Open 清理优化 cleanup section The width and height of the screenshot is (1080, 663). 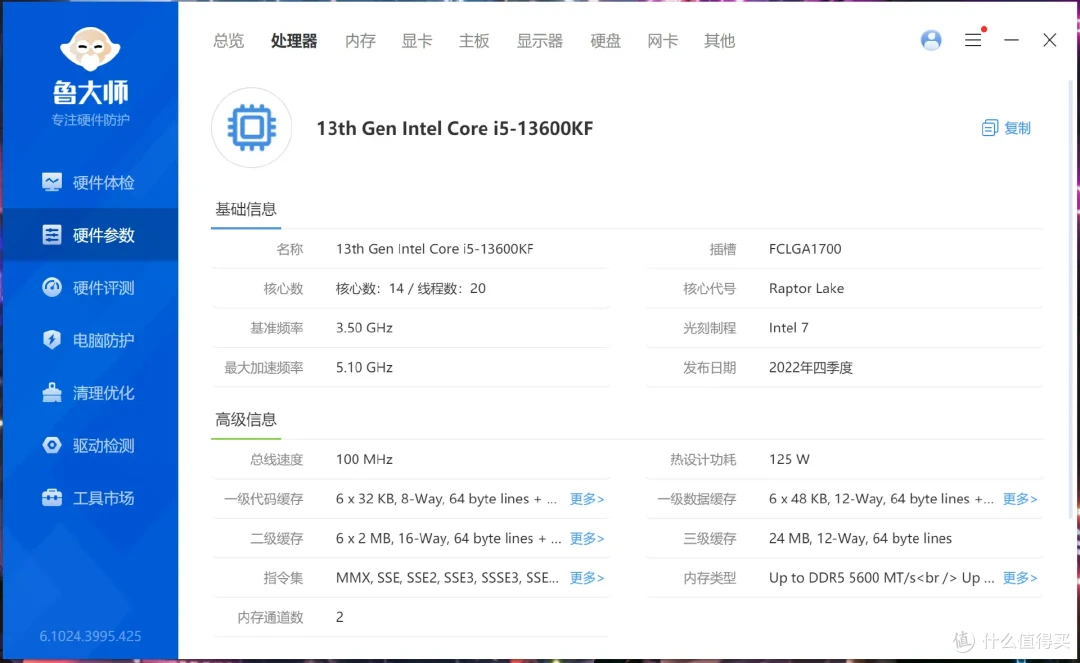click(90, 392)
